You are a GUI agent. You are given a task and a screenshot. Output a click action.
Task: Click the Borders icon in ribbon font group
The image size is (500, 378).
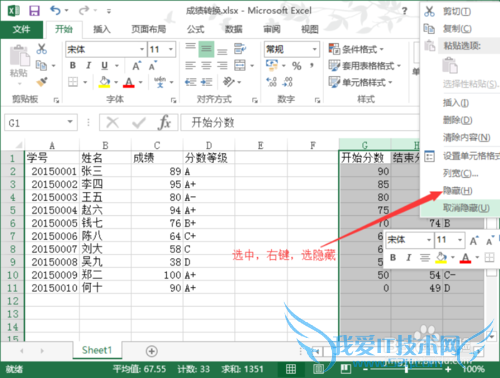tap(73, 82)
